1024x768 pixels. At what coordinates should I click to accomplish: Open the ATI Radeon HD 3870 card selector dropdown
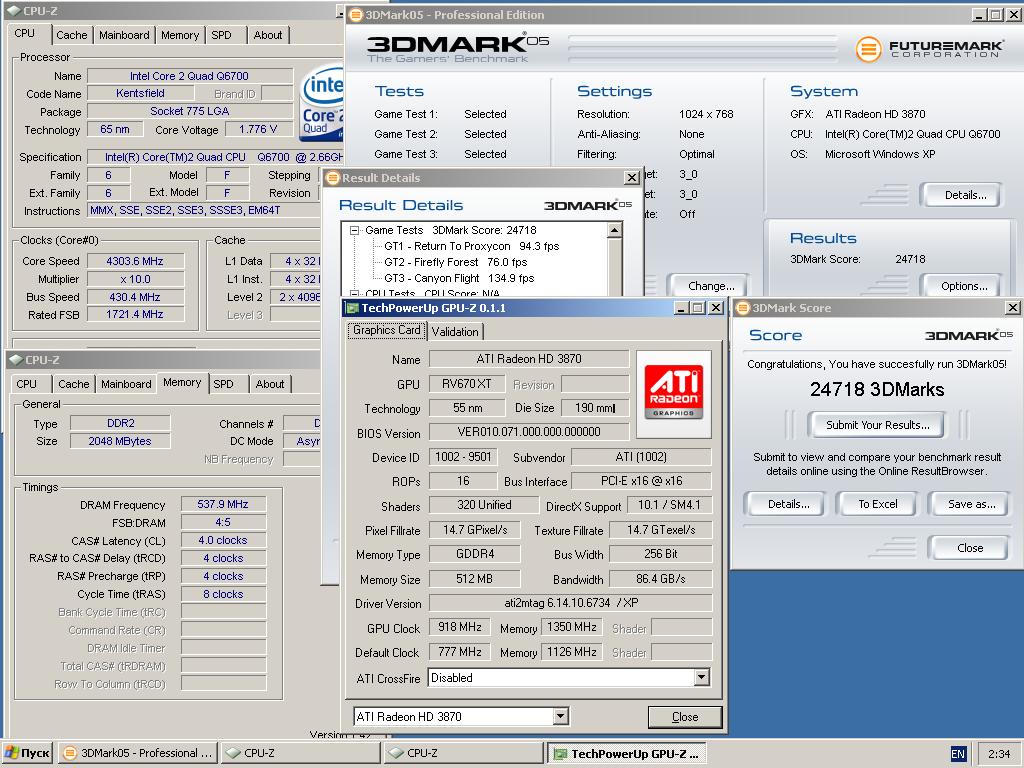(x=560, y=716)
